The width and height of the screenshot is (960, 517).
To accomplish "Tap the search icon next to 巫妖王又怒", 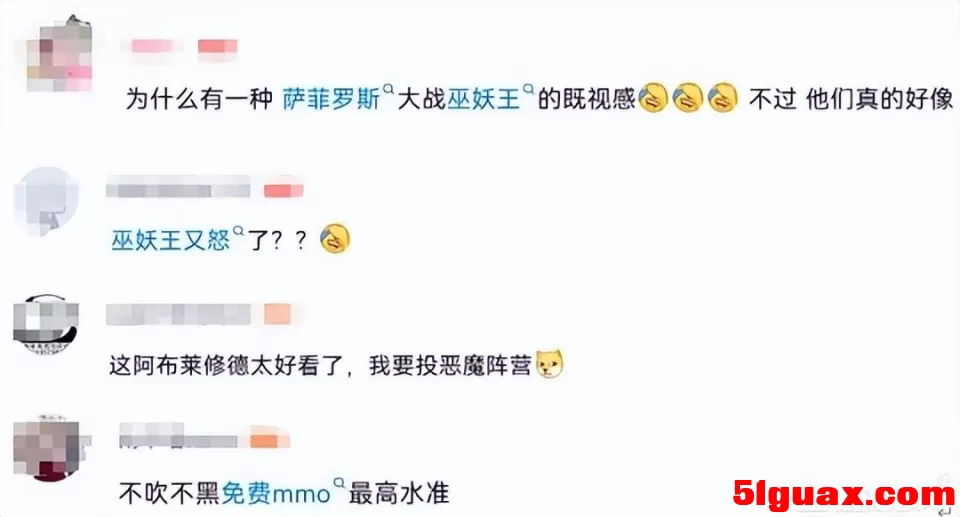I will 238,231.
